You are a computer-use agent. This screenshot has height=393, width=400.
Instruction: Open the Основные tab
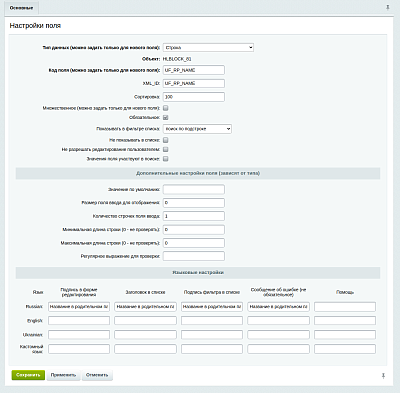pos(21,8)
